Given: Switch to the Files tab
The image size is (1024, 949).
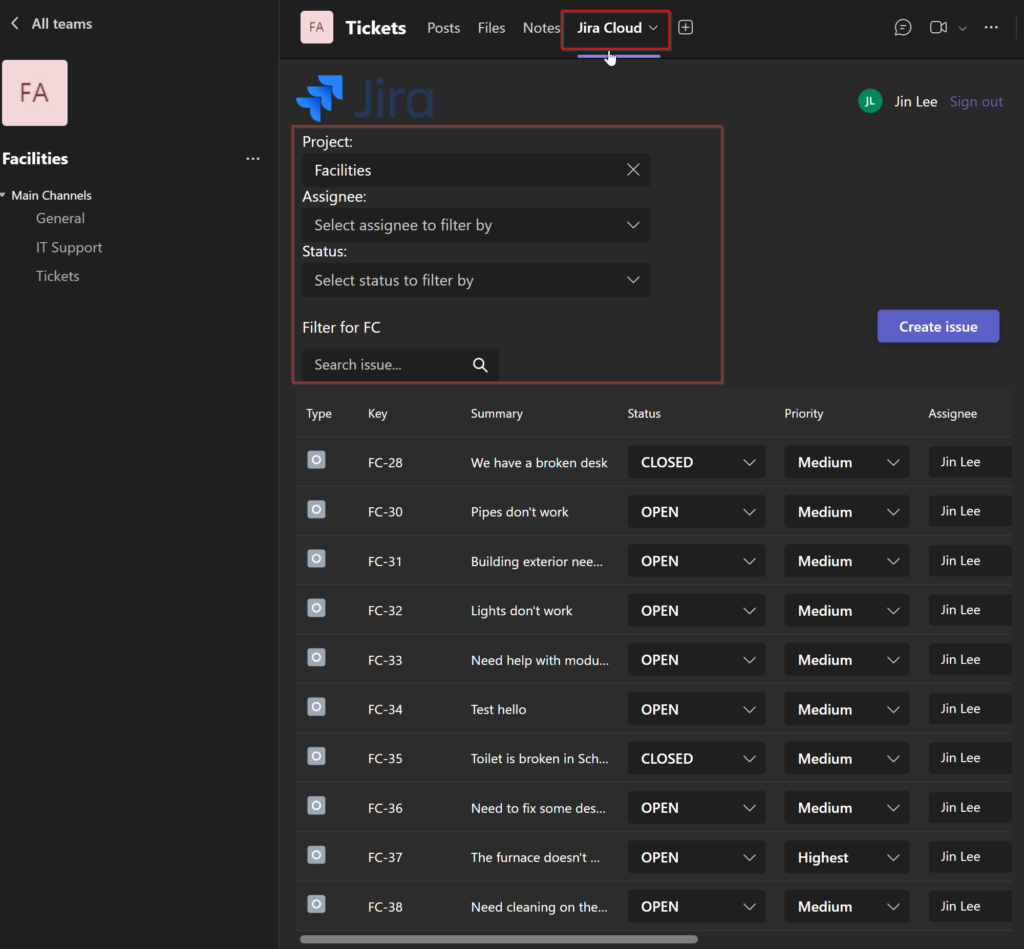Looking at the screenshot, I should [x=491, y=28].
